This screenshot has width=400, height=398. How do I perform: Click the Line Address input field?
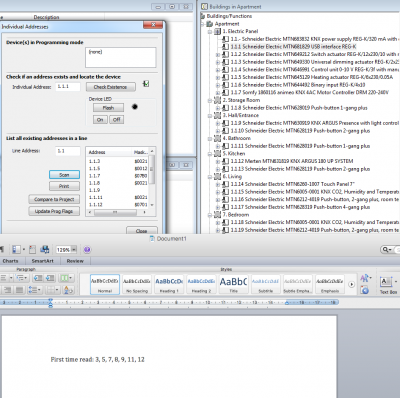68,151
